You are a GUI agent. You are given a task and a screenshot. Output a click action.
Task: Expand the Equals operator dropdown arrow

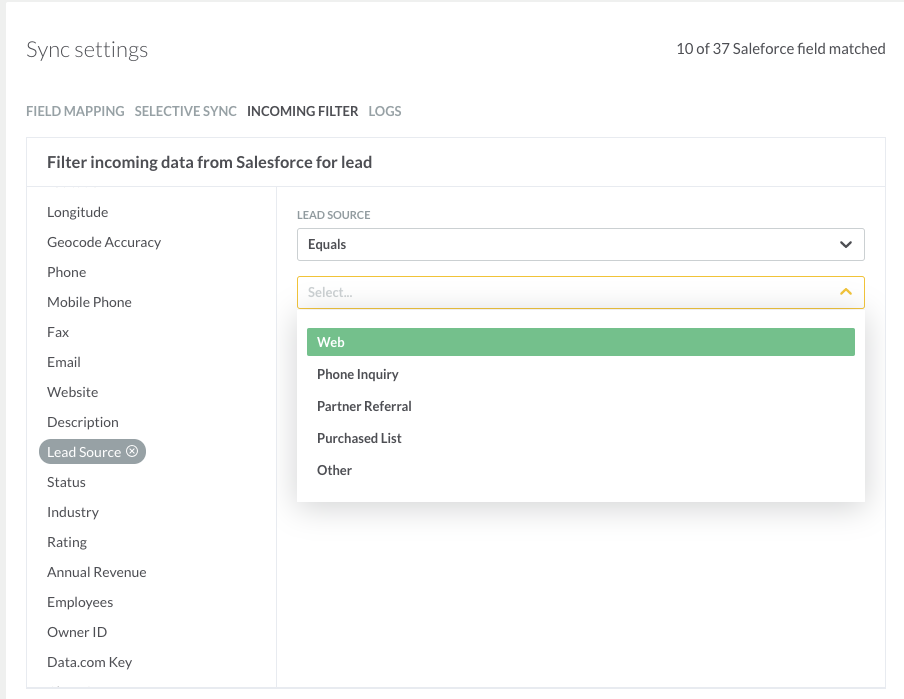(845, 245)
